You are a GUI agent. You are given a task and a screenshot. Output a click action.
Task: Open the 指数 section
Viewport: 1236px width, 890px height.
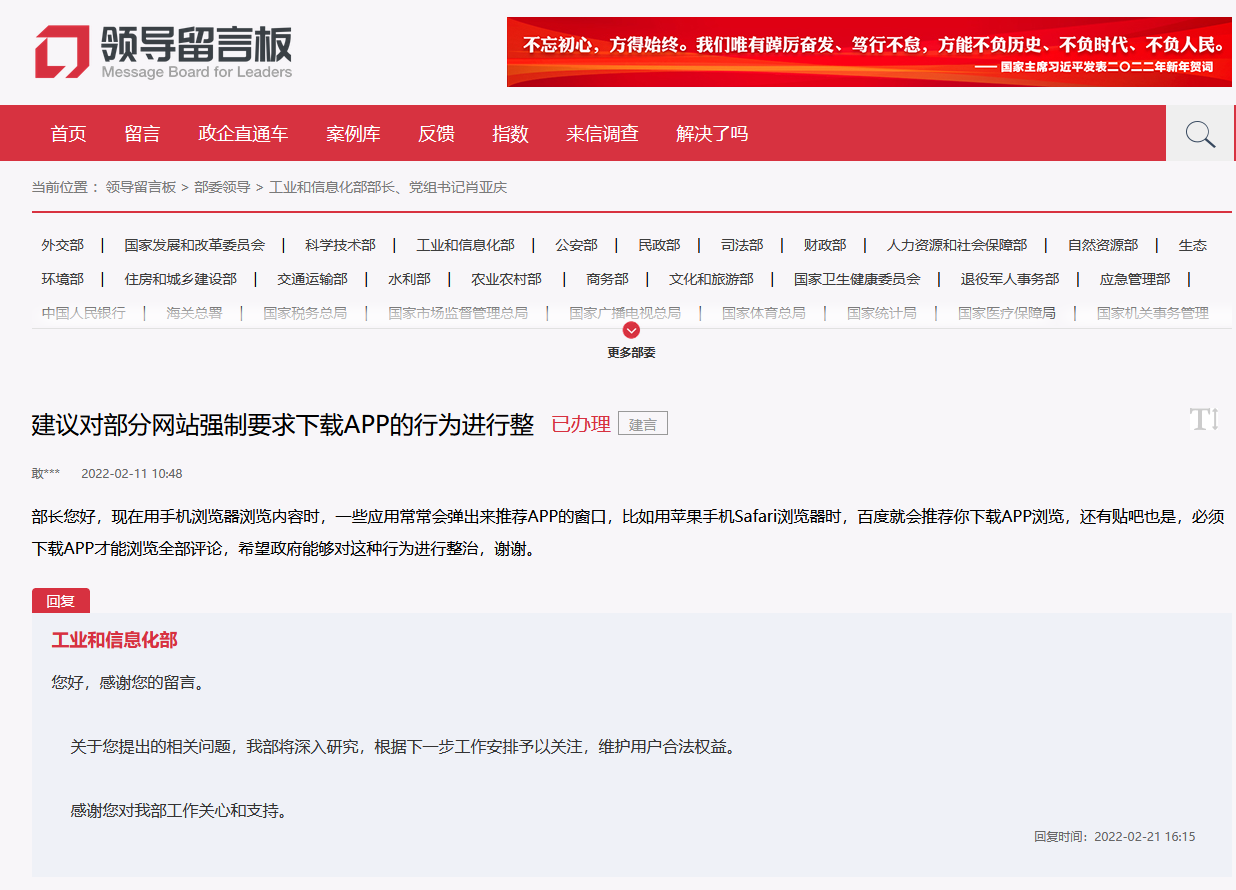point(511,133)
